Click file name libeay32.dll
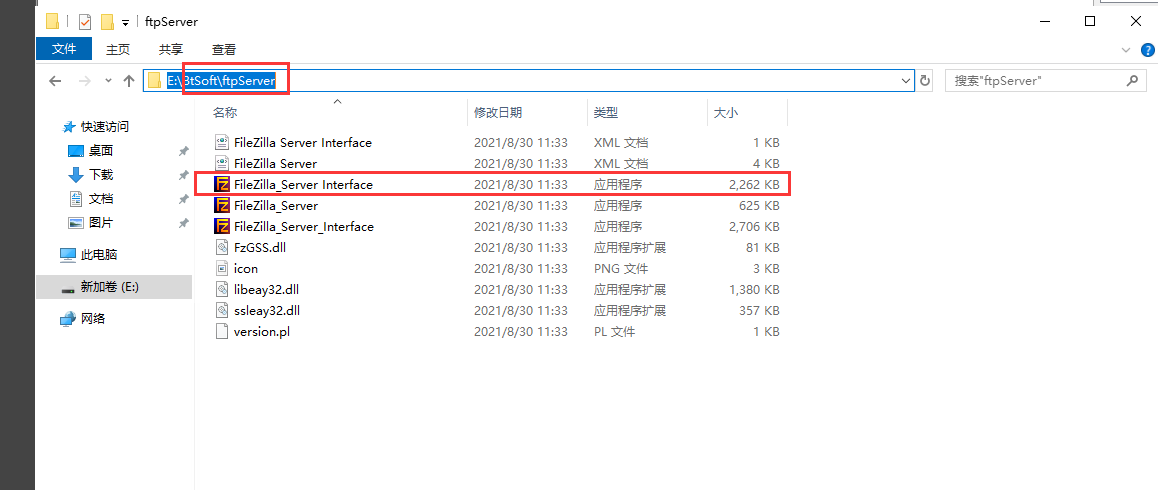This screenshot has width=1158, height=490. (x=266, y=290)
